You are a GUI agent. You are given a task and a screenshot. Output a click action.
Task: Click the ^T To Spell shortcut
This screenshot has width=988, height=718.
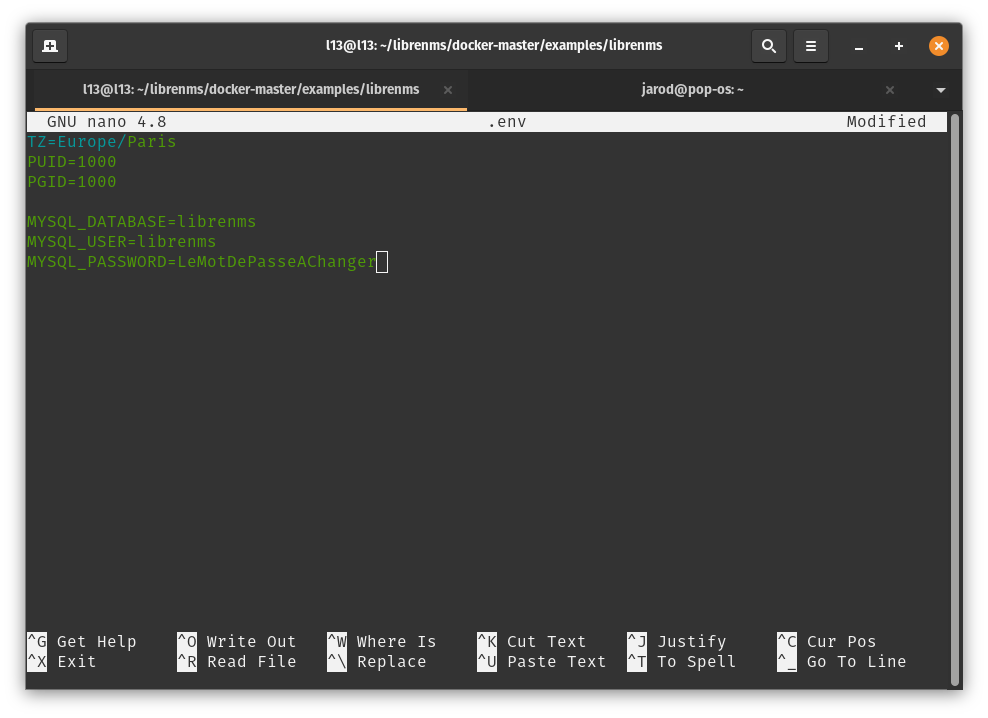682,662
